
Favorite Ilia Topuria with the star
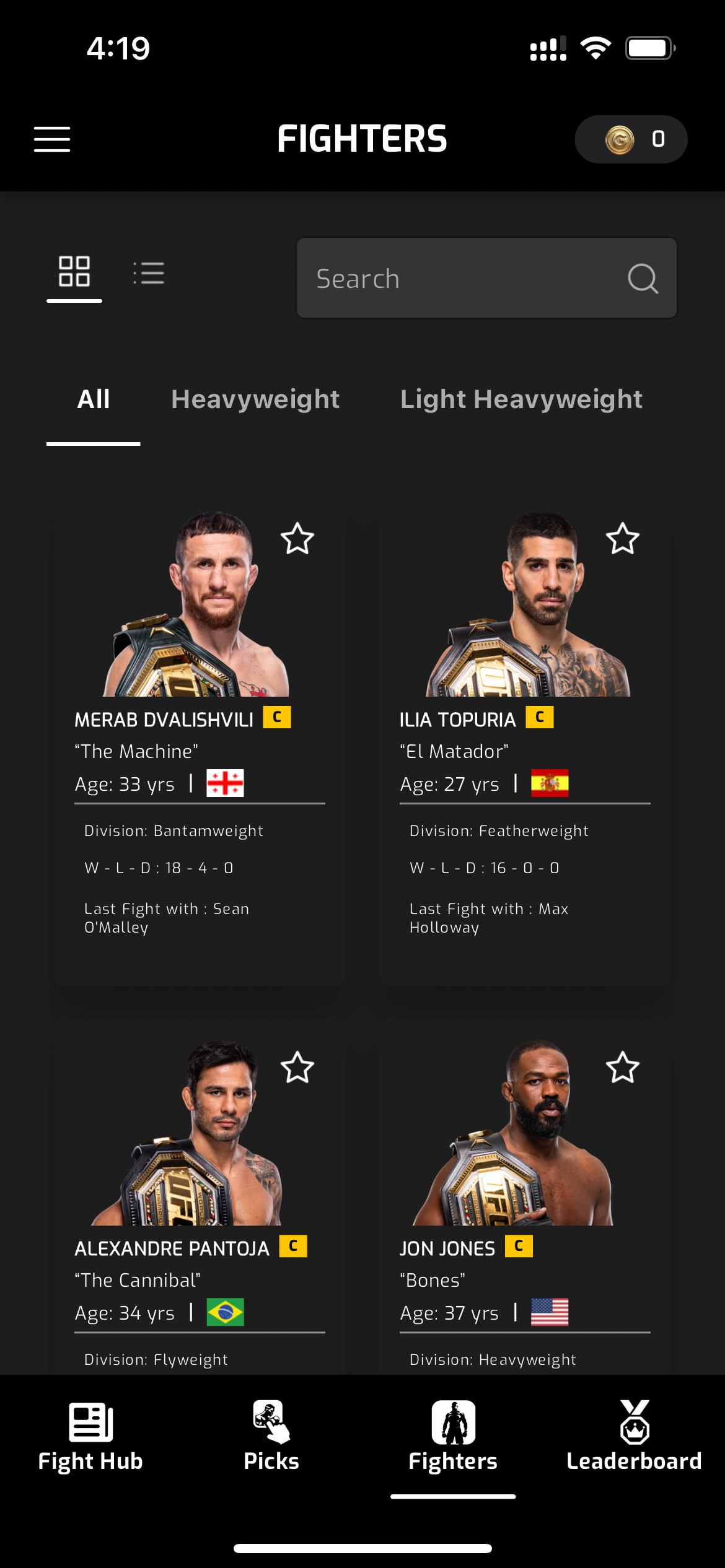click(623, 538)
